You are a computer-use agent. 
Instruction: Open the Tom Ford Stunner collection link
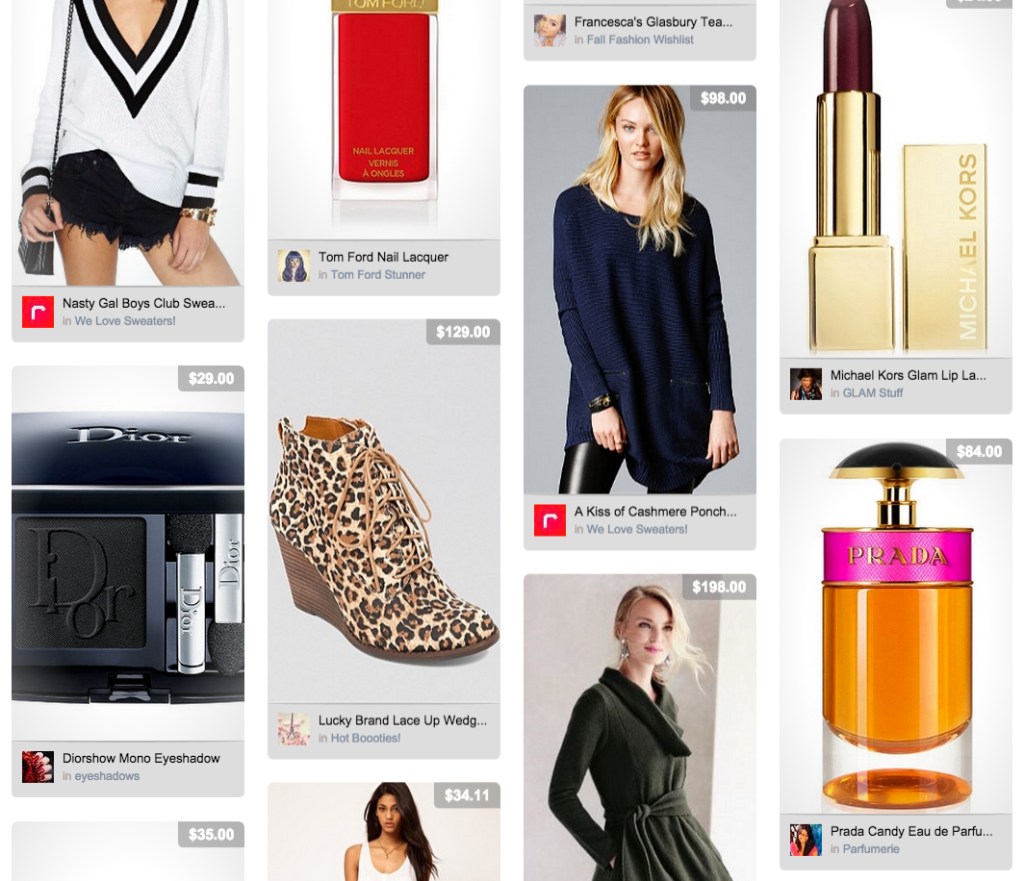377,275
